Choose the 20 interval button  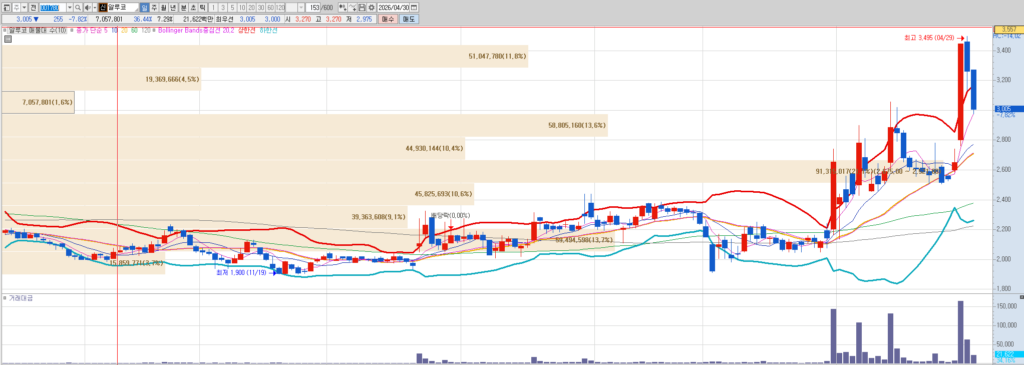click(x=251, y=7)
